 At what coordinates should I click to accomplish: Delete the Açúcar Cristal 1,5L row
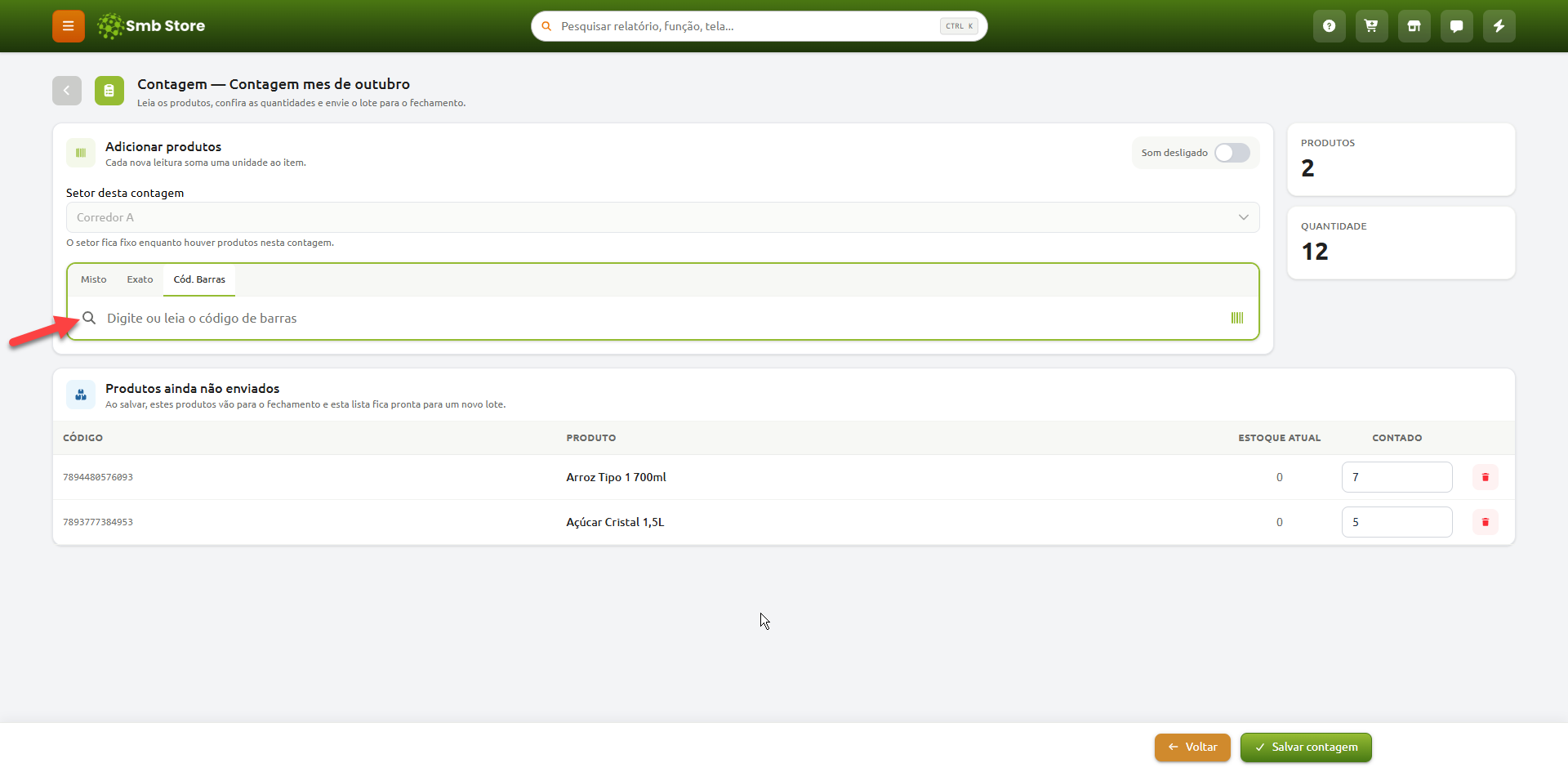1486,522
